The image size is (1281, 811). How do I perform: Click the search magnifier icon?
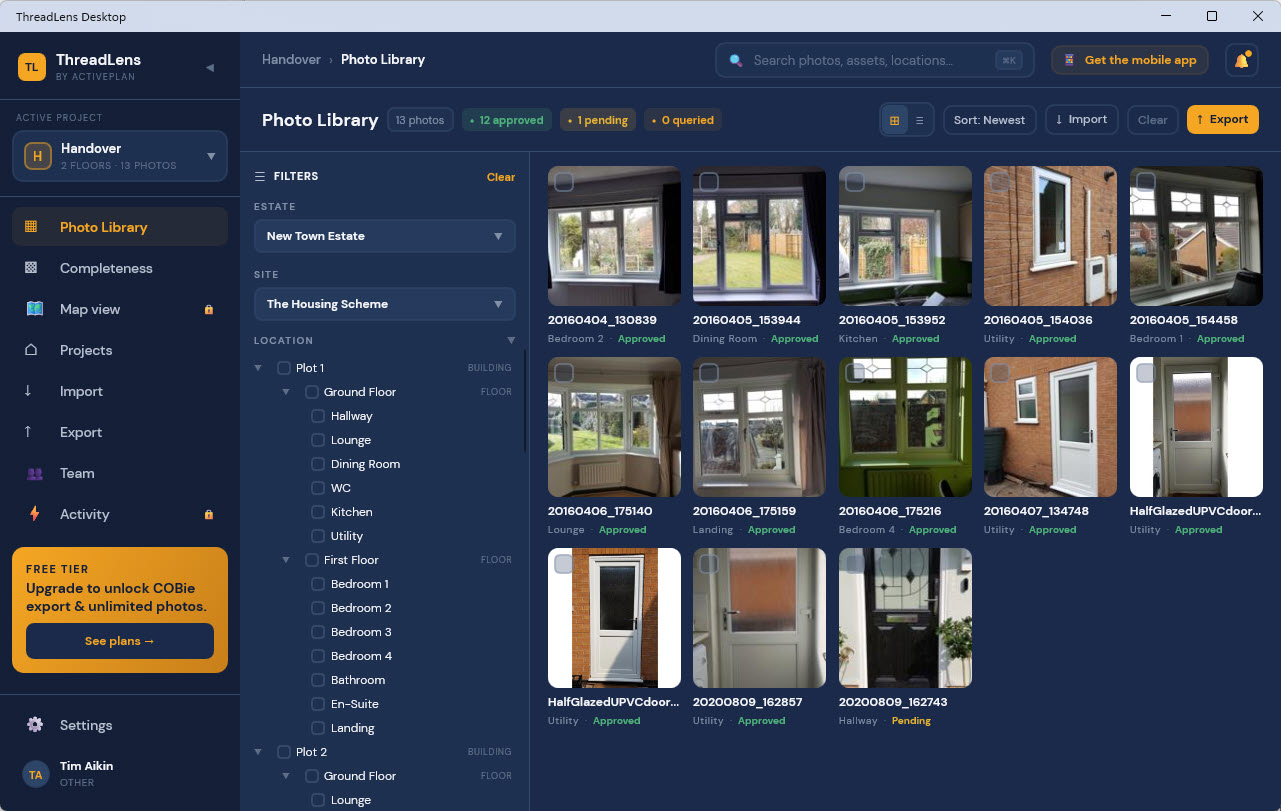coord(736,60)
